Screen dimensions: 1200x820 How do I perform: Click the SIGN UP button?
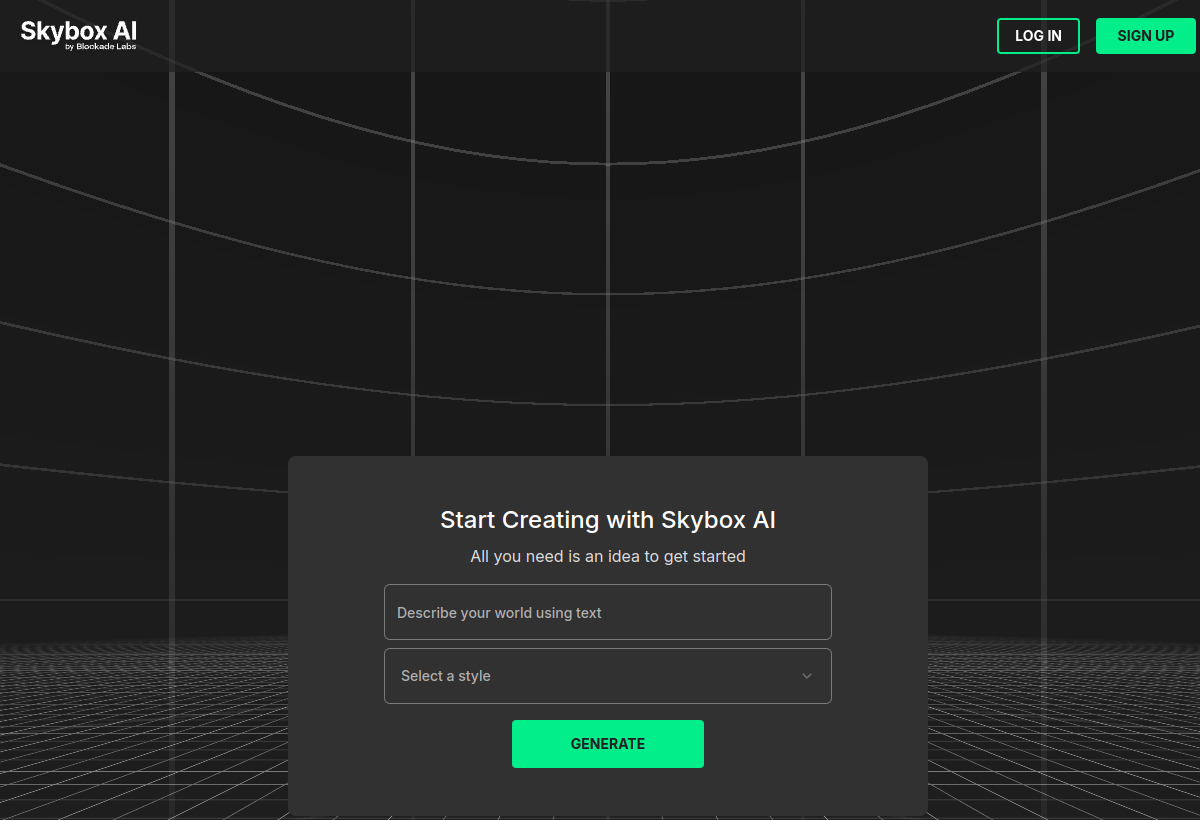[1146, 36]
